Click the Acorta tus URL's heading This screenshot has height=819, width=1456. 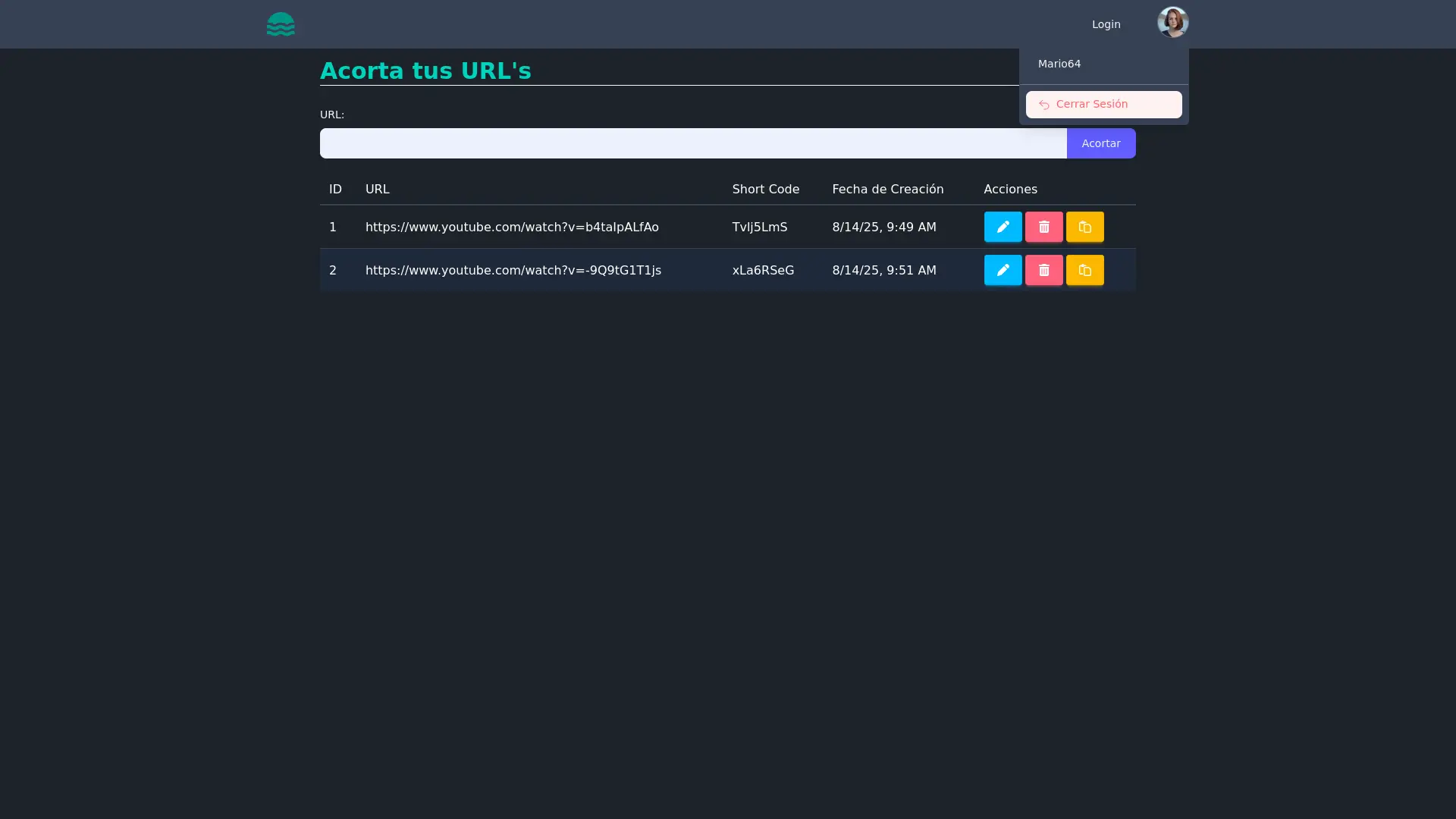tap(425, 71)
